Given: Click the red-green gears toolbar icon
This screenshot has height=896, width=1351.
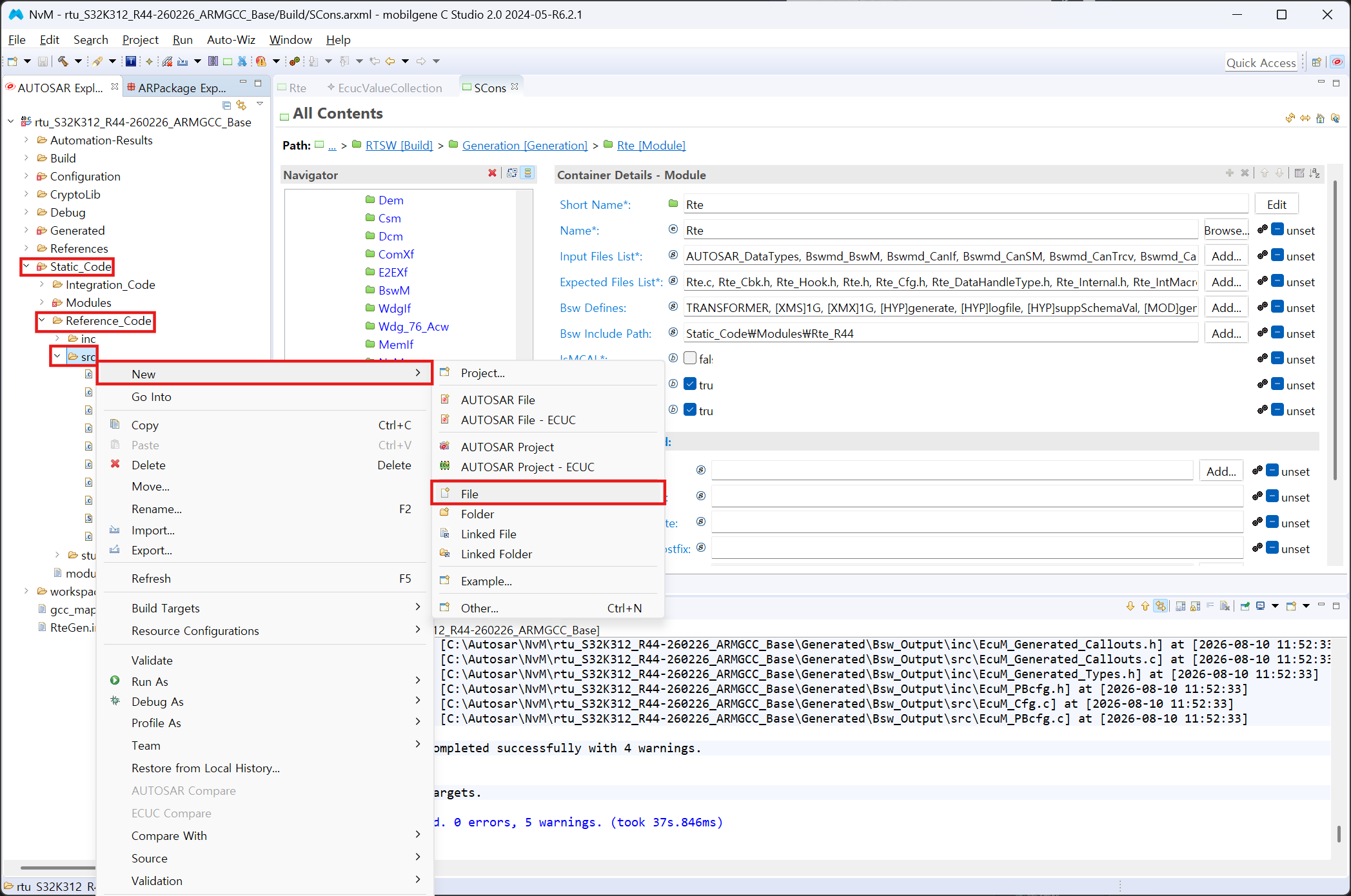Looking at the screenshot, I should [295, 61].
